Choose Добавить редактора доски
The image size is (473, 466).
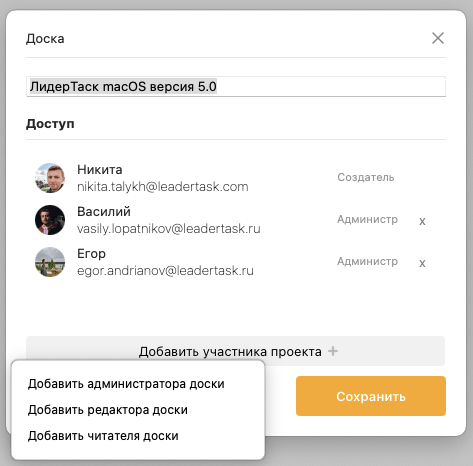[108, 410]
